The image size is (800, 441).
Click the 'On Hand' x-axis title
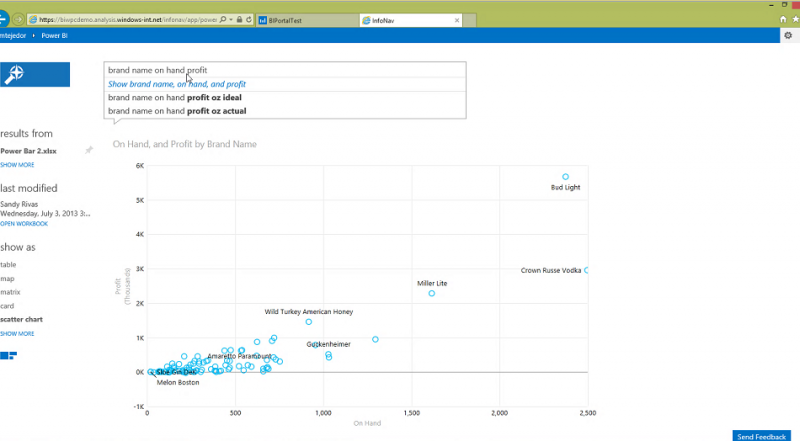point(367,423)
